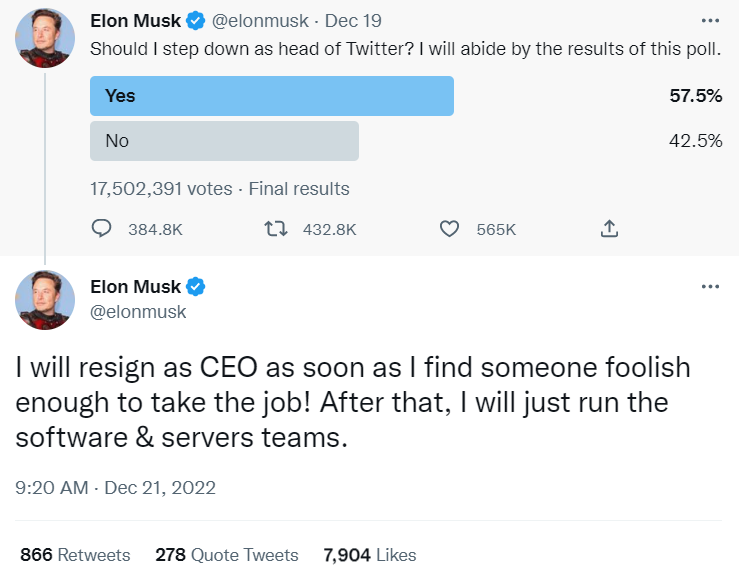The image size is (739, 582).
Task: Click the reply icon on the poll tweet
Action: coord(101,229)
